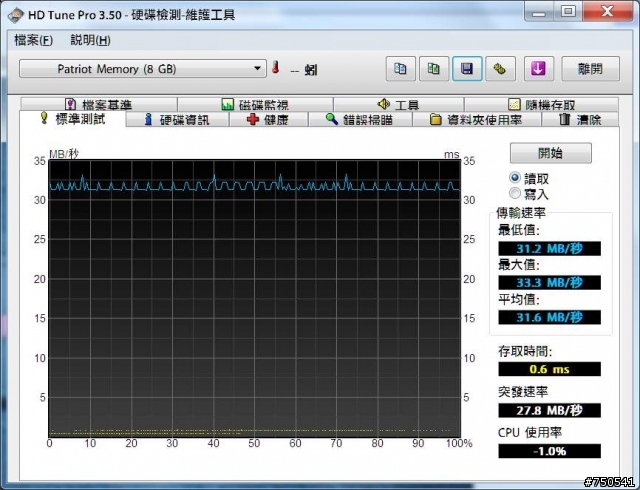The width and height of the screenshot is (640, 490).
Task: Click the 離開 exit button
Action: (591, 69)
